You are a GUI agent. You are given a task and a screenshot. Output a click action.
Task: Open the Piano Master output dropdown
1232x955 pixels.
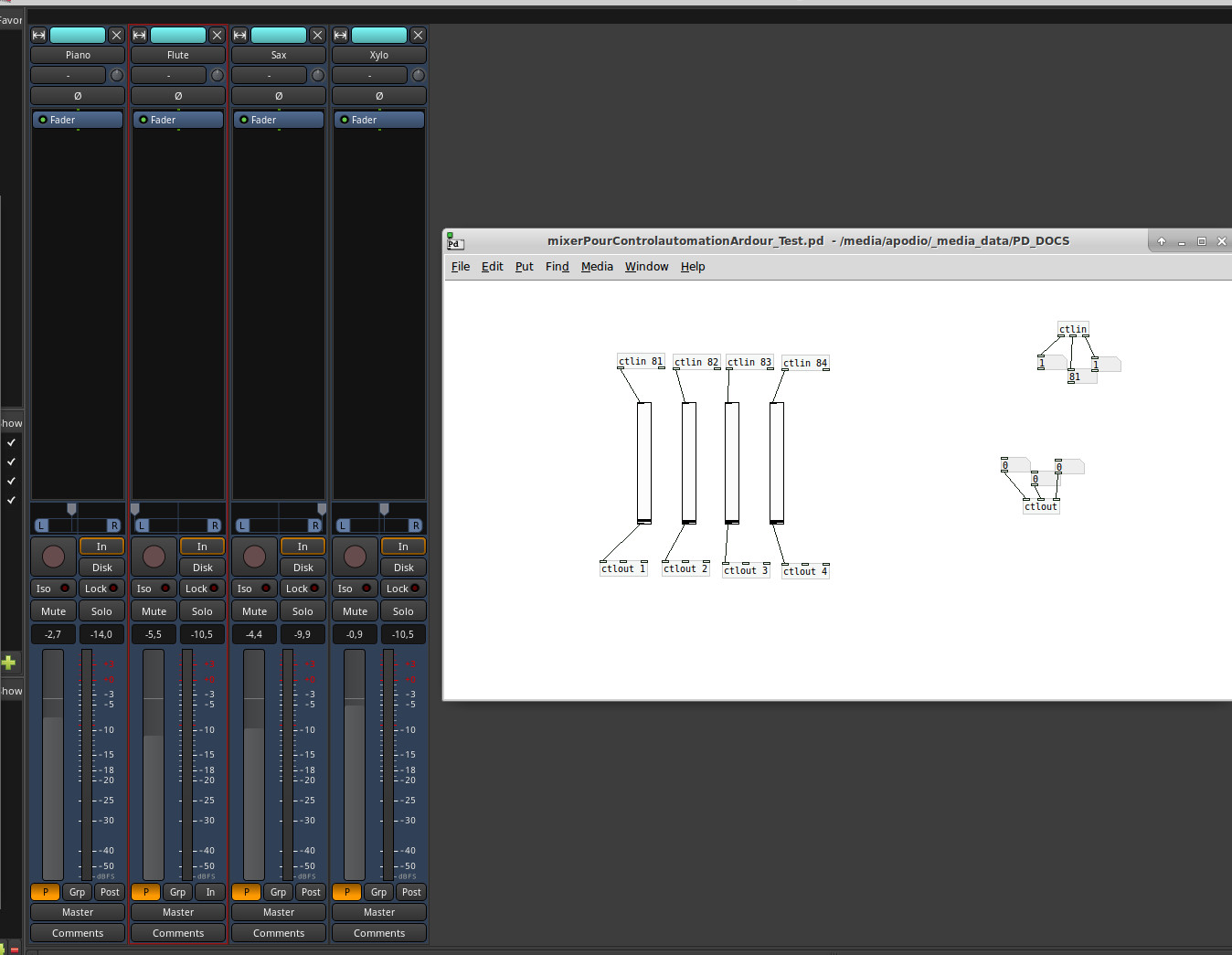(x=78, y=912)
